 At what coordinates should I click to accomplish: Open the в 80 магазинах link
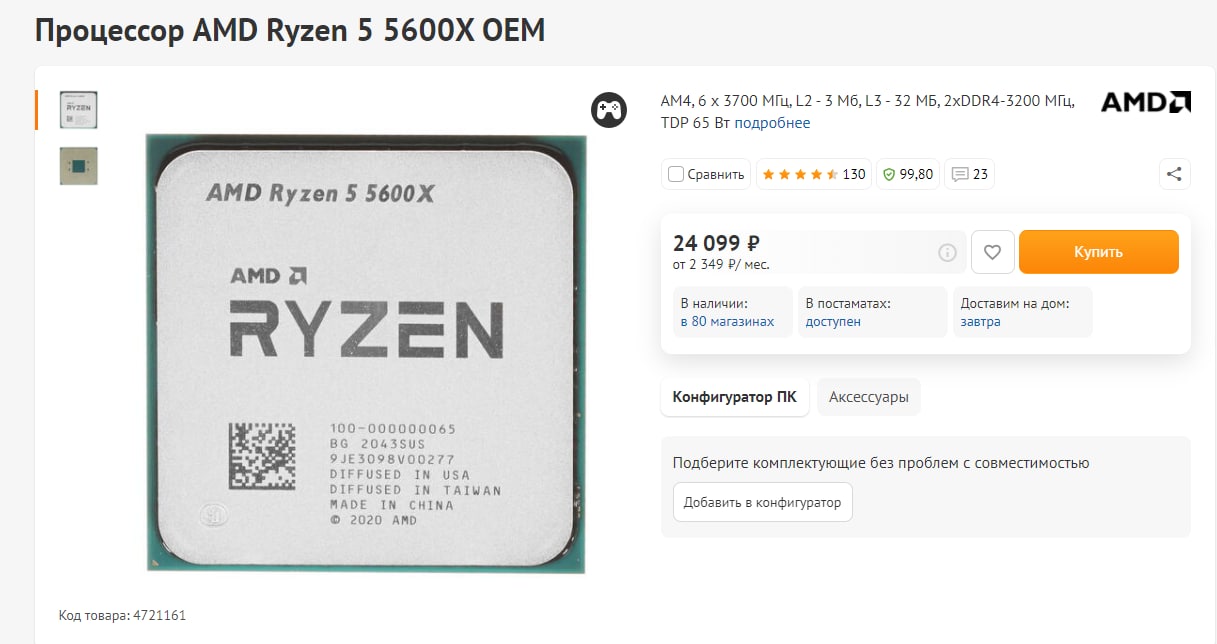727,322
